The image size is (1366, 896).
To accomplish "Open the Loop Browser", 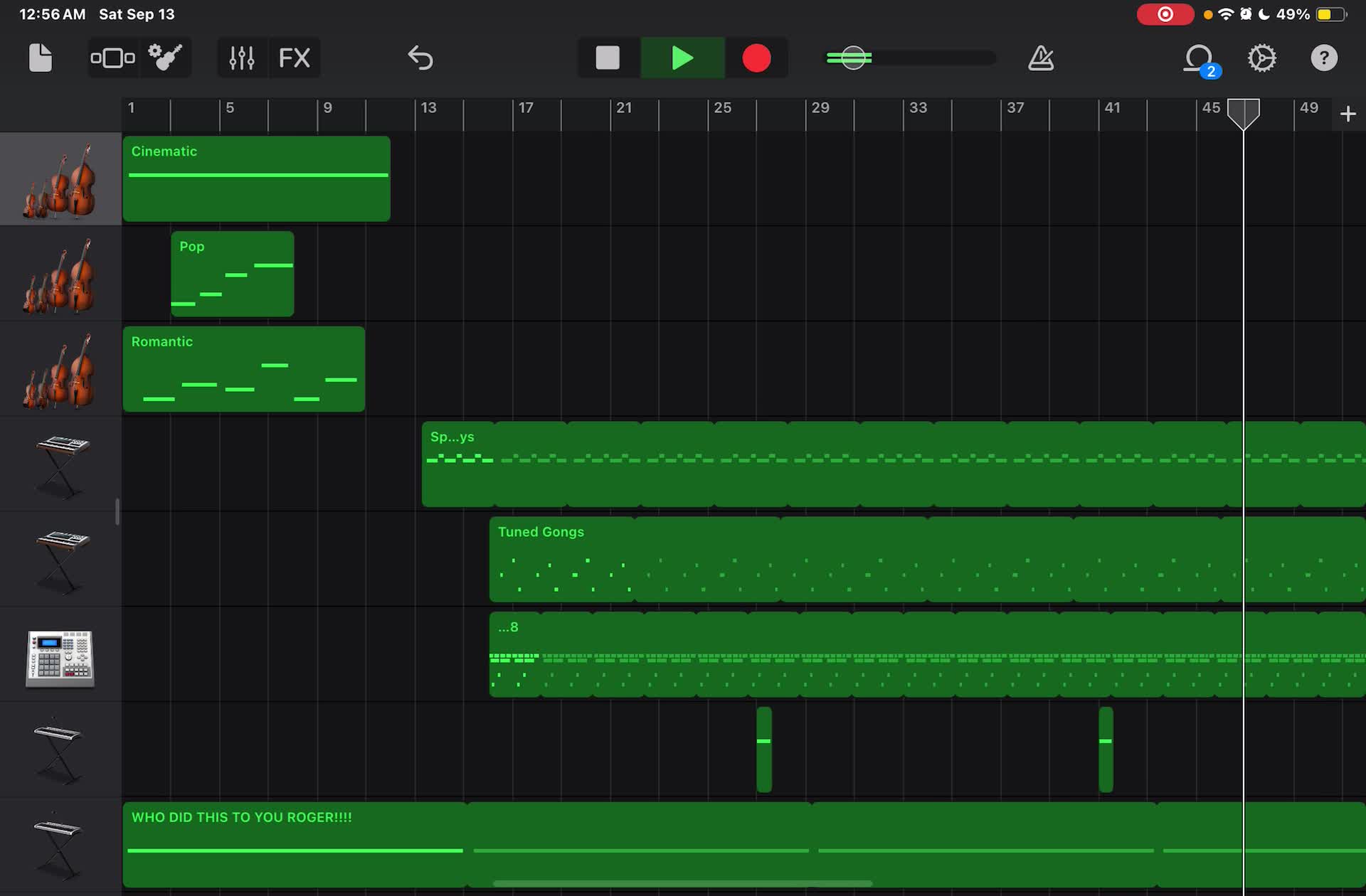I will (x=1200, y=58).
